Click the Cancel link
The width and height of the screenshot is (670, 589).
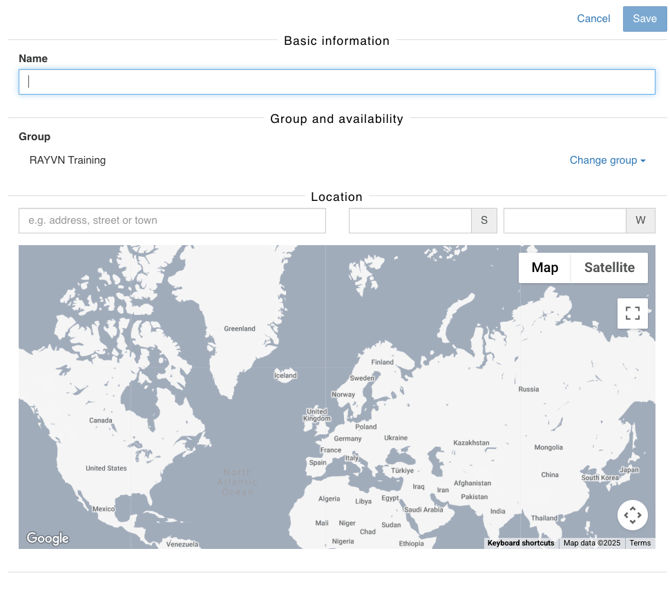593,19
